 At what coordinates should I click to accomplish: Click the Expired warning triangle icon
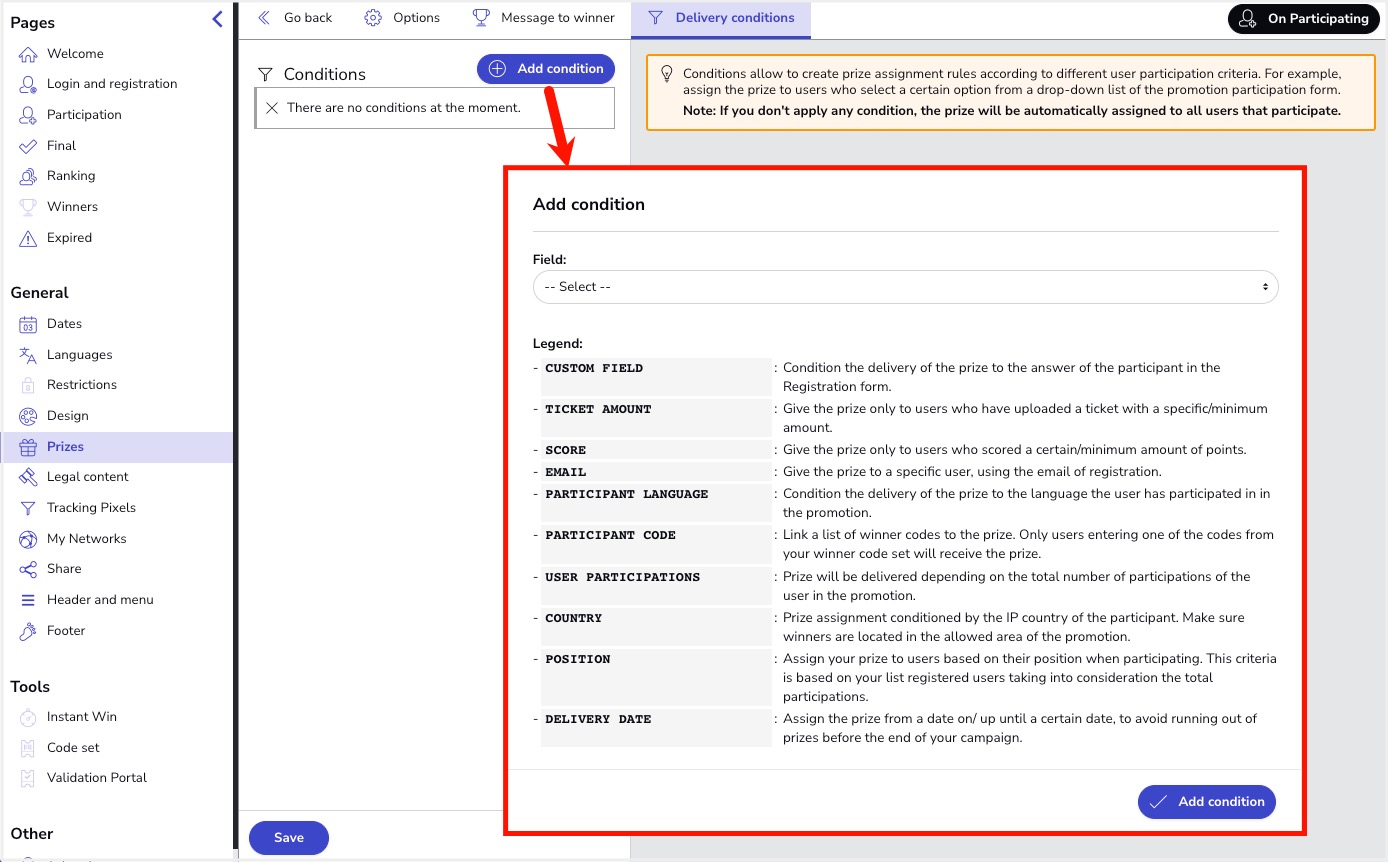28,238
